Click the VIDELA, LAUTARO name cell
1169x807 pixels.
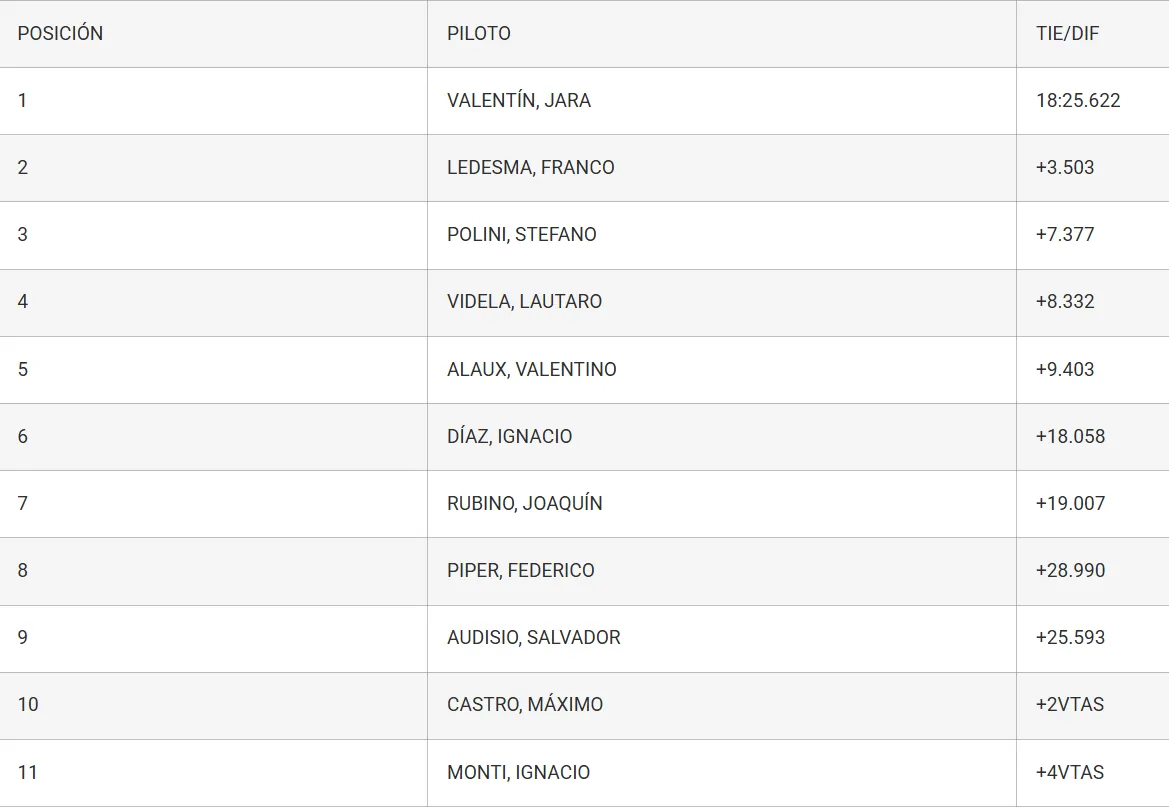525,301
